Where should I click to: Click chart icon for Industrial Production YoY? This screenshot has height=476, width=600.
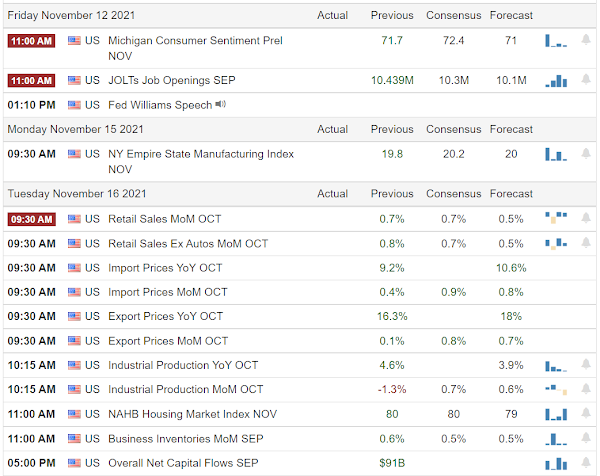[x=555, y=366]
